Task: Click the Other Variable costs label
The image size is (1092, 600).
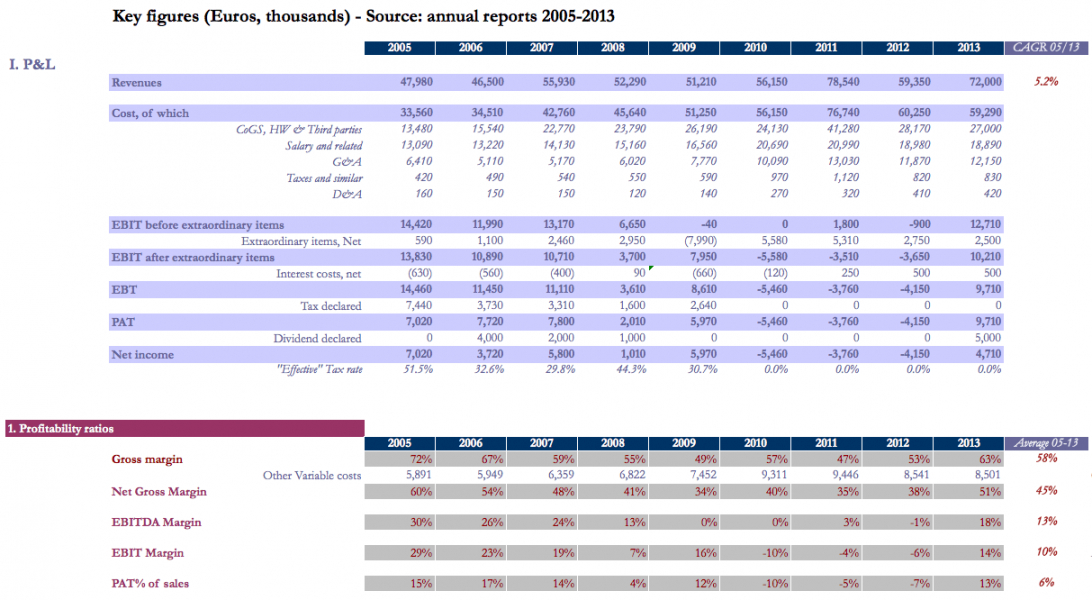Action: pos(311,476)
